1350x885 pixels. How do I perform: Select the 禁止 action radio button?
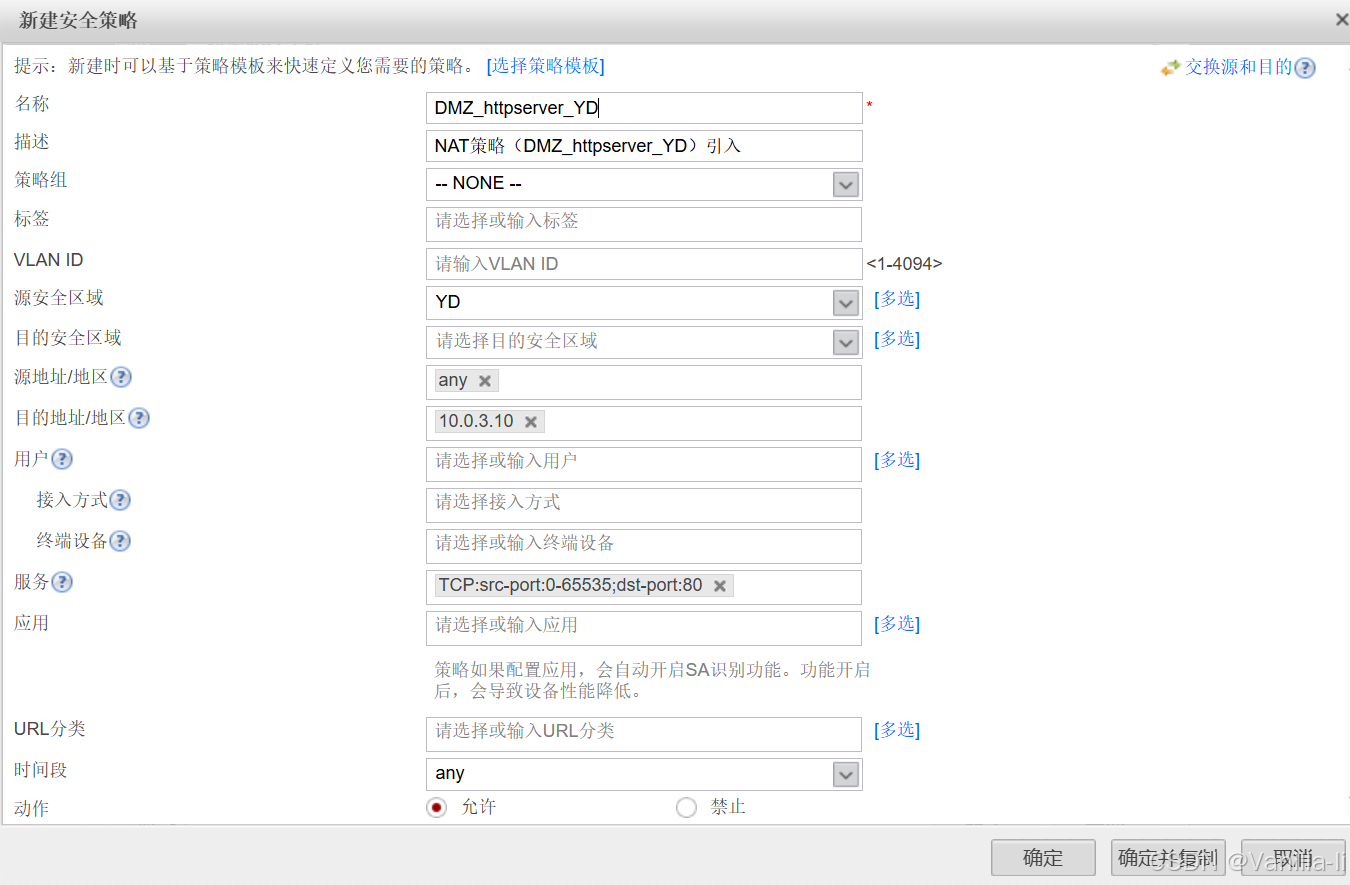[686, 807]
